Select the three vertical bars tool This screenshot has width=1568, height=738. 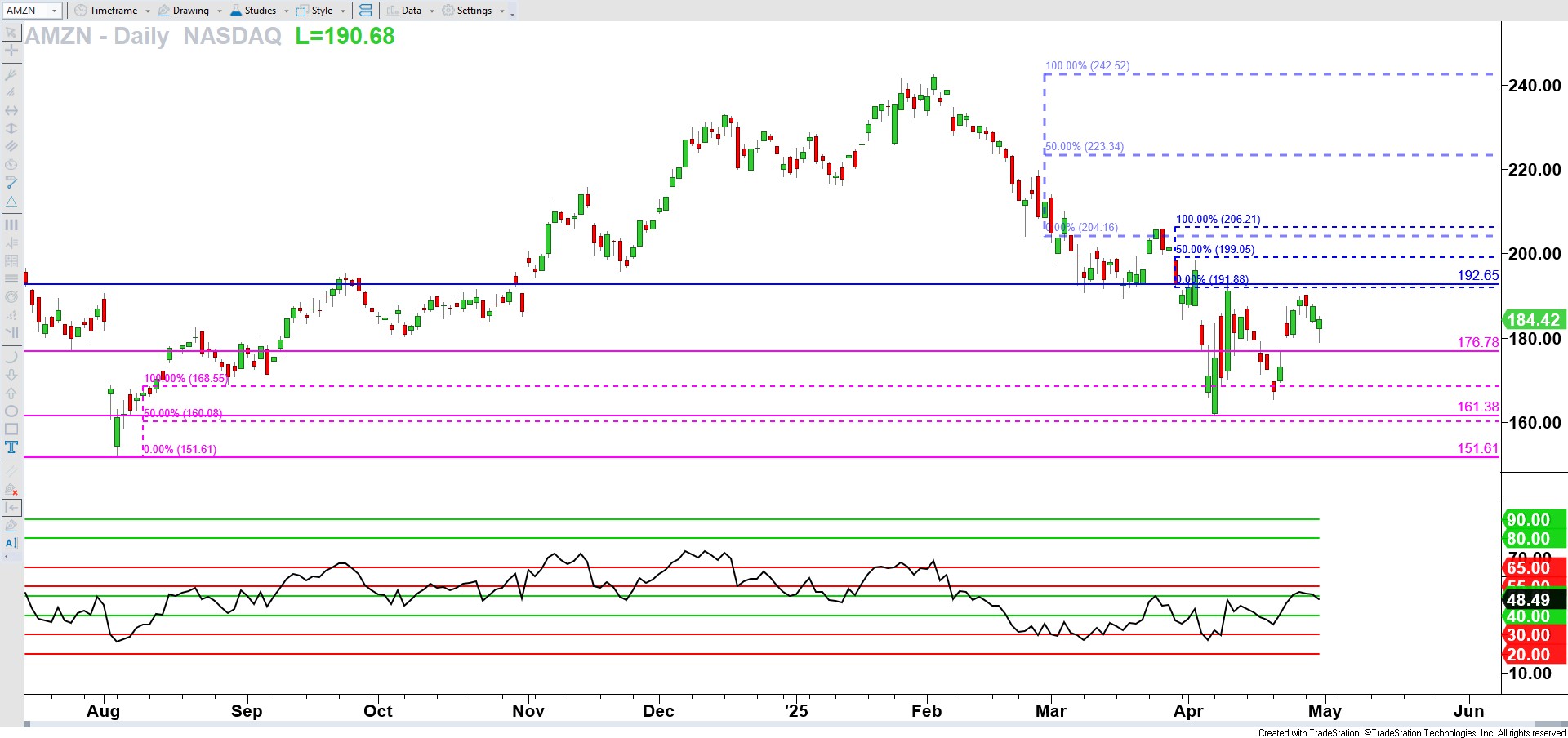pyautogui.click(x=11, y=225)
